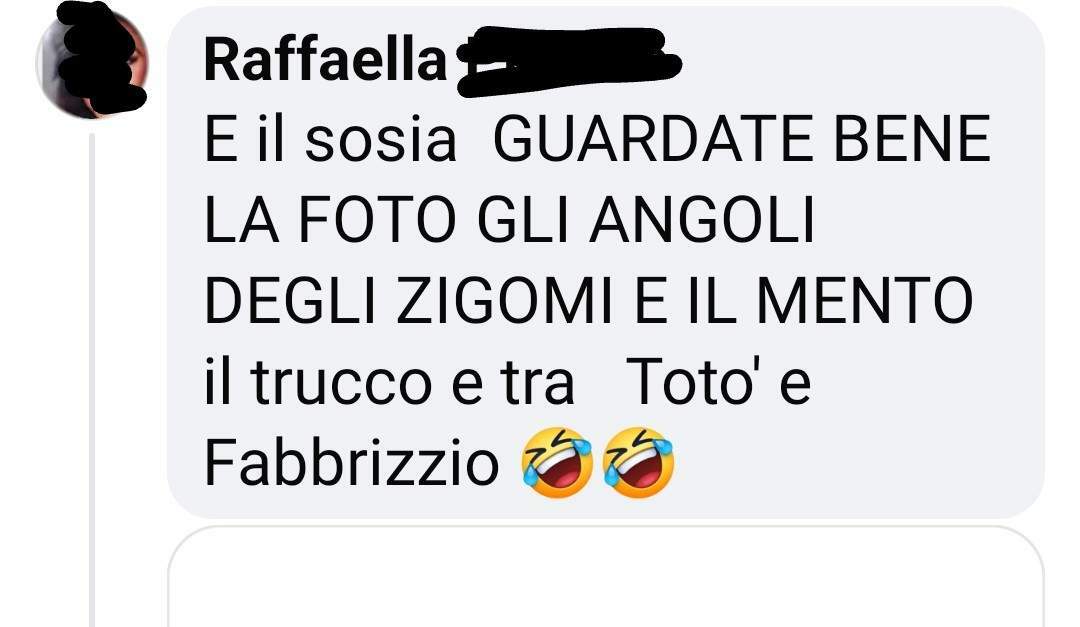The height and width of the screenshot is (627, 1080).
Task: Click empty area of comment bubble after emojis
Action: click(854, 463)
